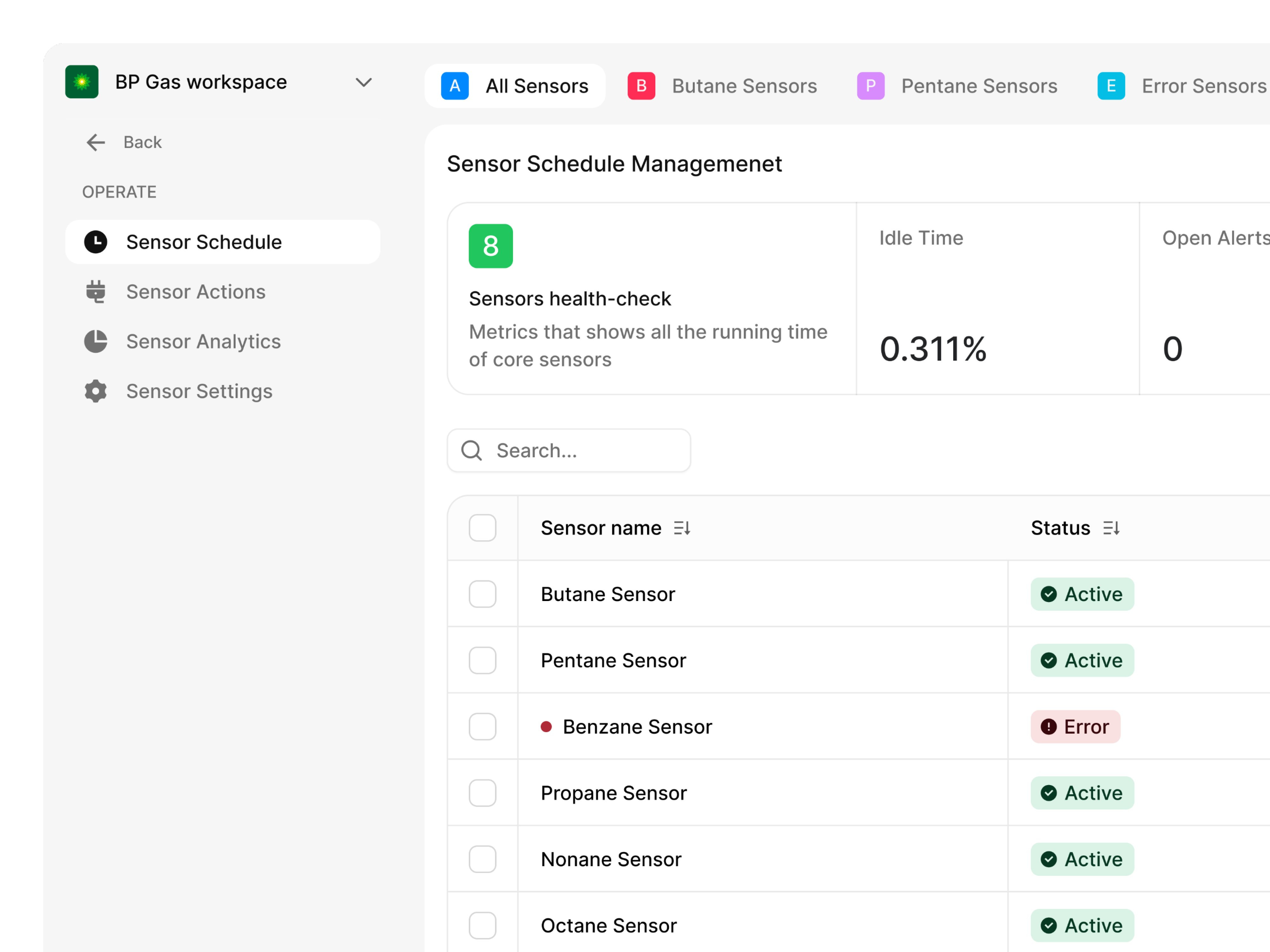This screenshot has width=1270, height=952.
Task: Click the BP Gas workspace logo icon
Action: (x=82, y=82)
